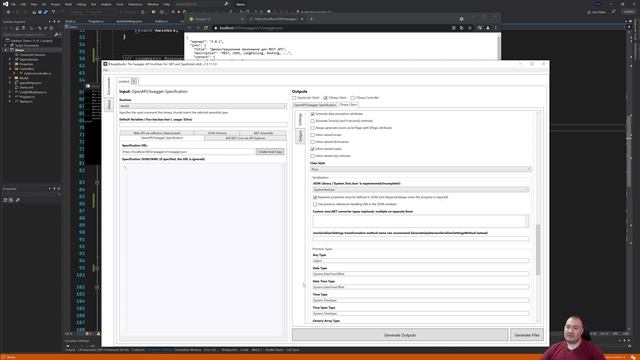Click the Live Share icon in Visual Studio

click(589, 12)
